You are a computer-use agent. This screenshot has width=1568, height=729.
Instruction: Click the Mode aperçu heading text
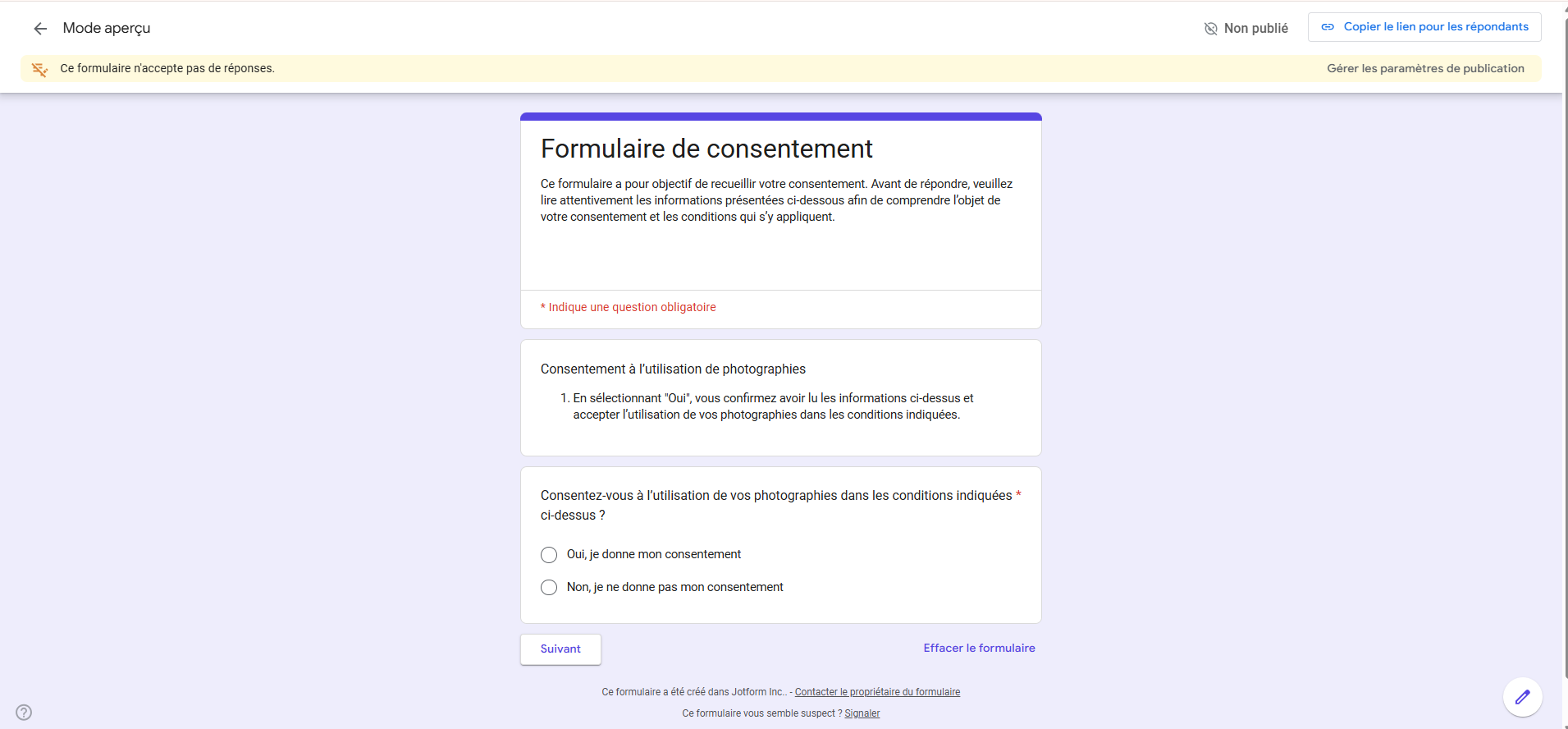[107, 28]
